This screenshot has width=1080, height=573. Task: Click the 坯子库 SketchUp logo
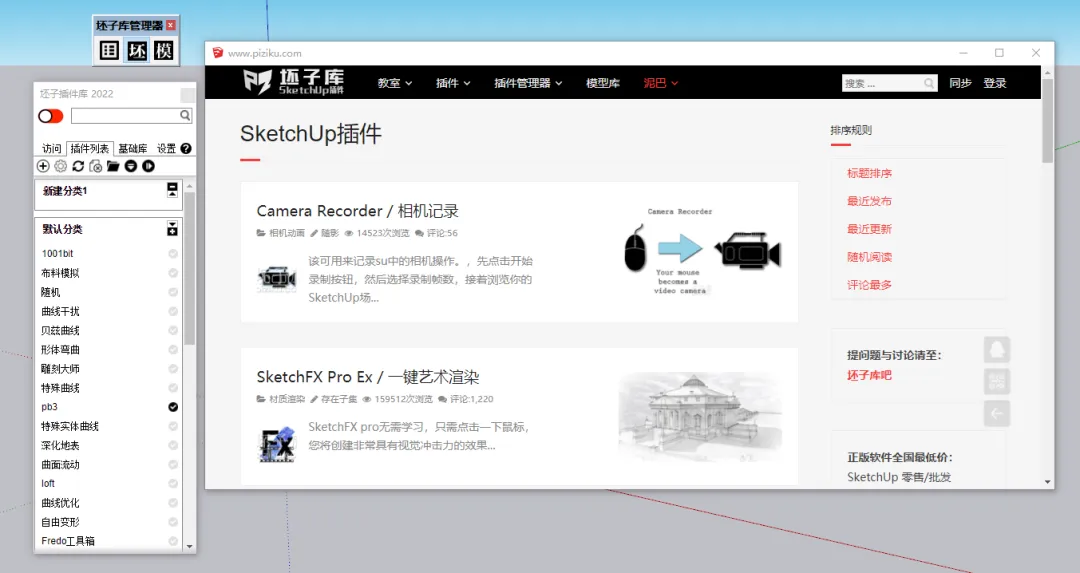(x=294, y=82)
